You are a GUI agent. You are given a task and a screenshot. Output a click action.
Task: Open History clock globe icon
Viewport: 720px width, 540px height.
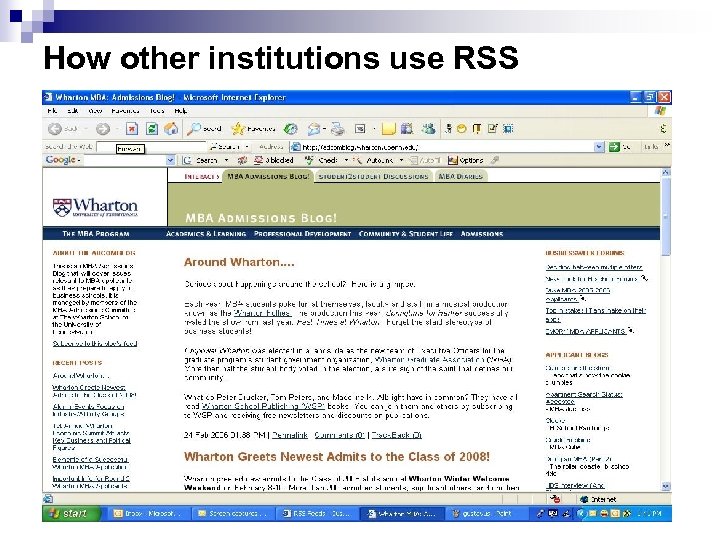pos(290,129)
